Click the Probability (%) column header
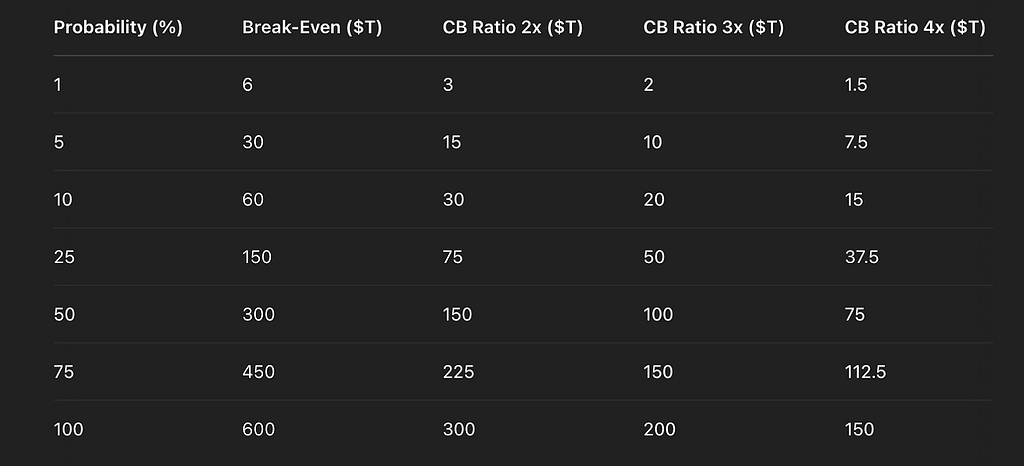 118,28
